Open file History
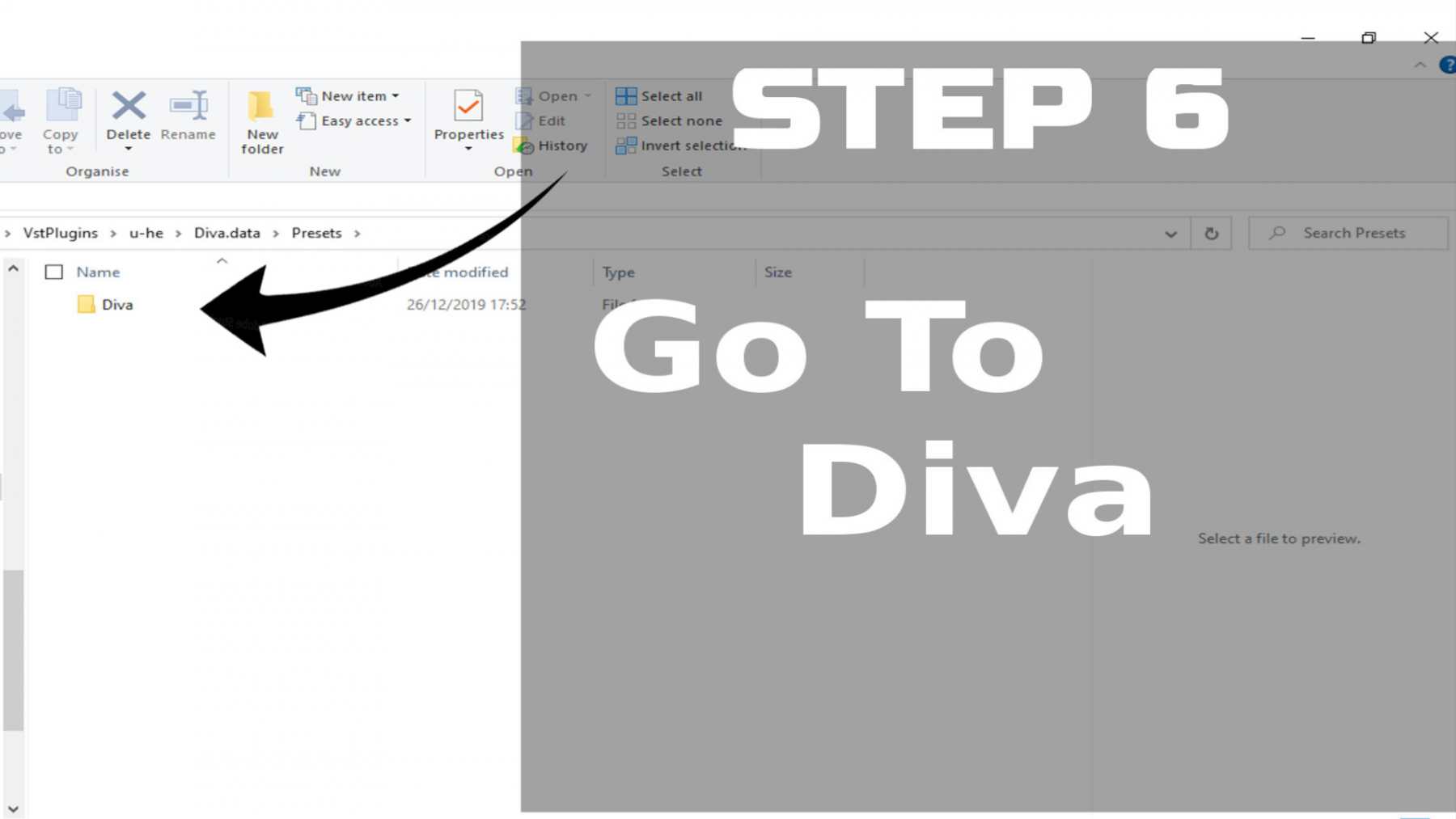Screen dimensions: 1456x819 551,146
